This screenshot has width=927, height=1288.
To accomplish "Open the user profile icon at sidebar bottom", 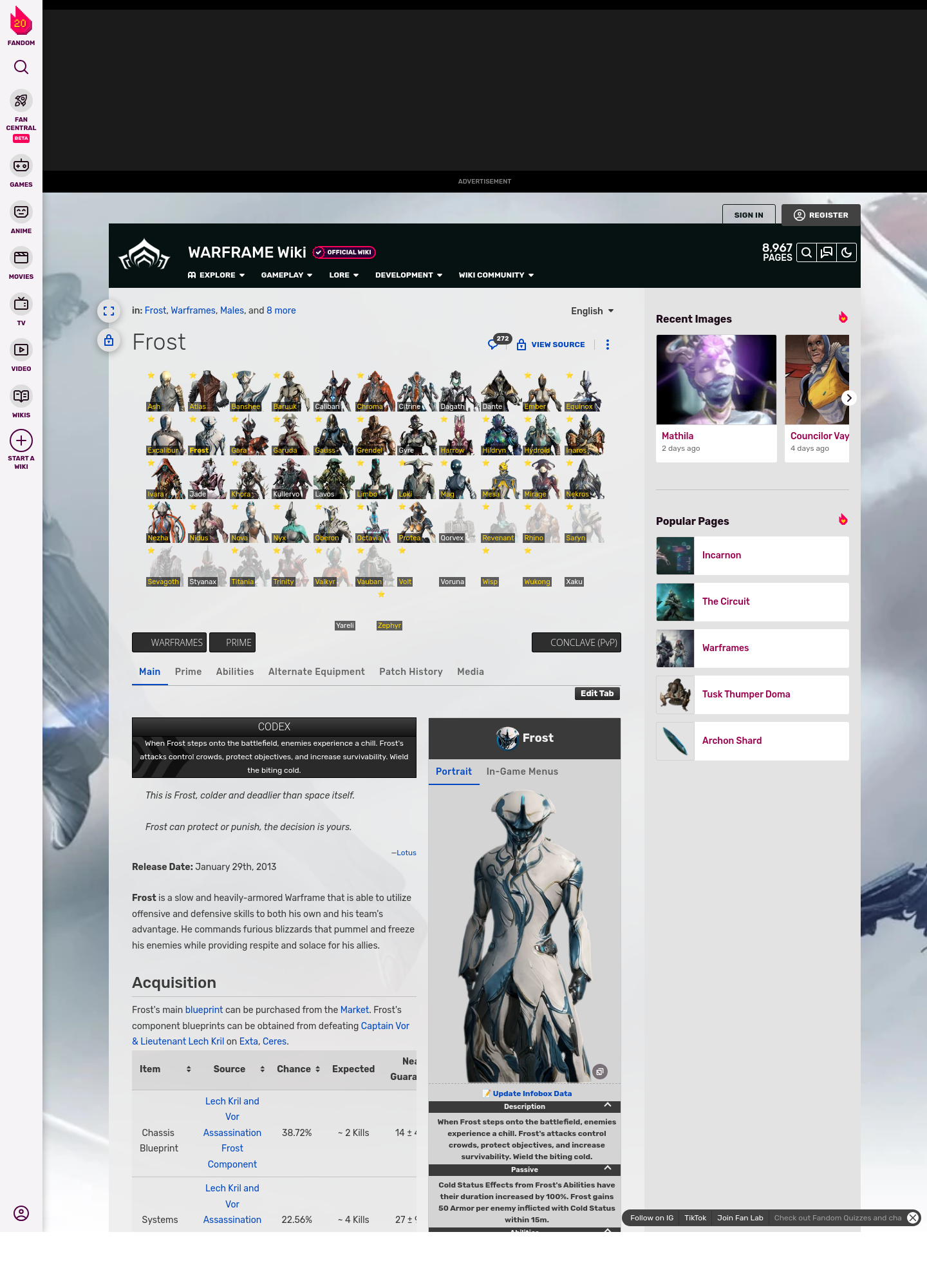I will tap(21, 1213).
